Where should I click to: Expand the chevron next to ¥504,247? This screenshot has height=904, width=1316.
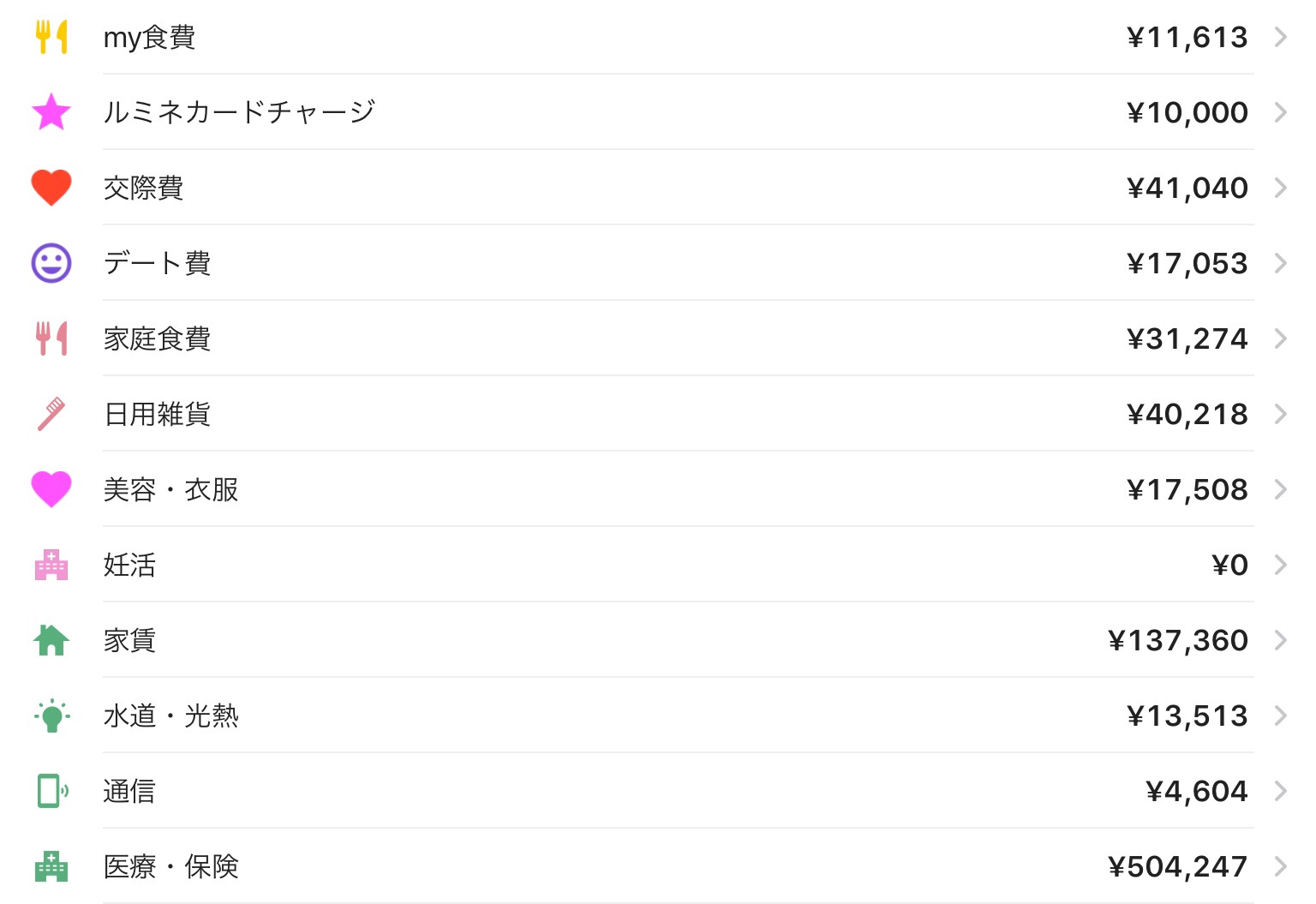1281,866
